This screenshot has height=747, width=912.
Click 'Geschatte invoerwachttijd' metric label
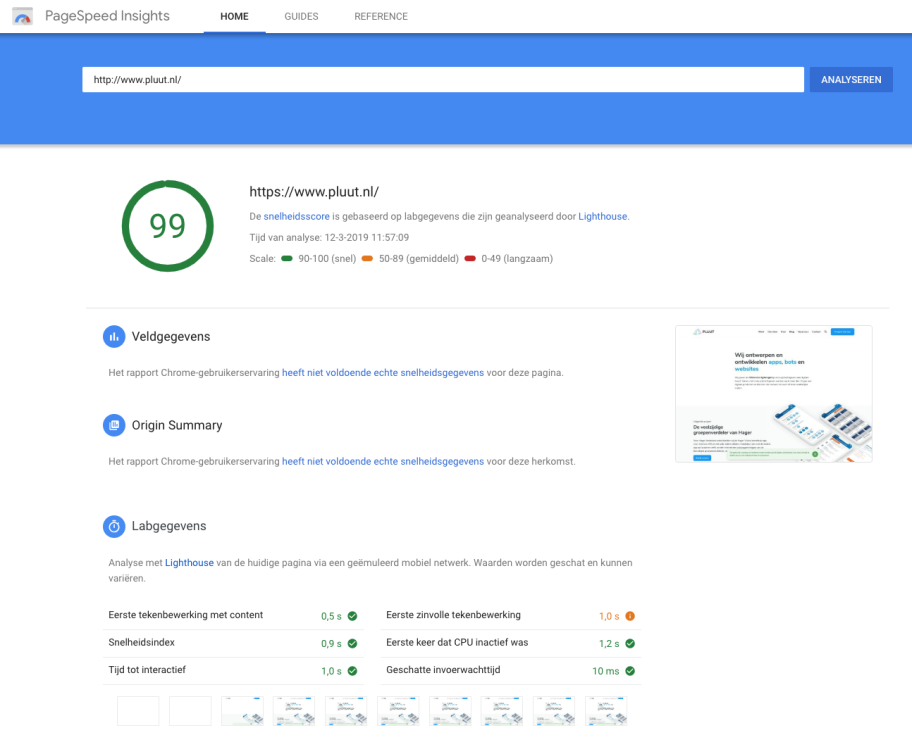pos(443,670)
